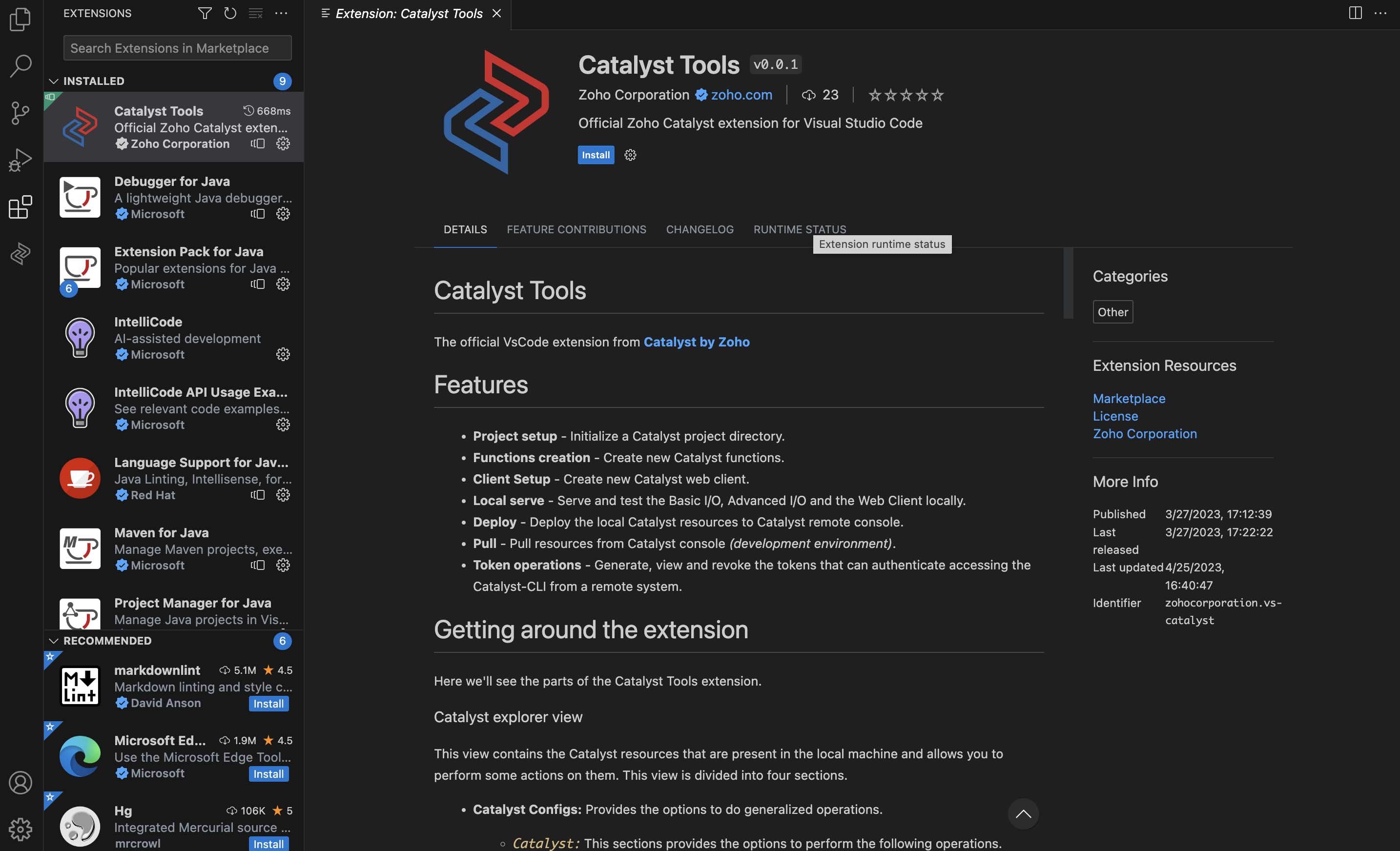
Task: Filter the extensions list
Action: [x=205, y=13]
